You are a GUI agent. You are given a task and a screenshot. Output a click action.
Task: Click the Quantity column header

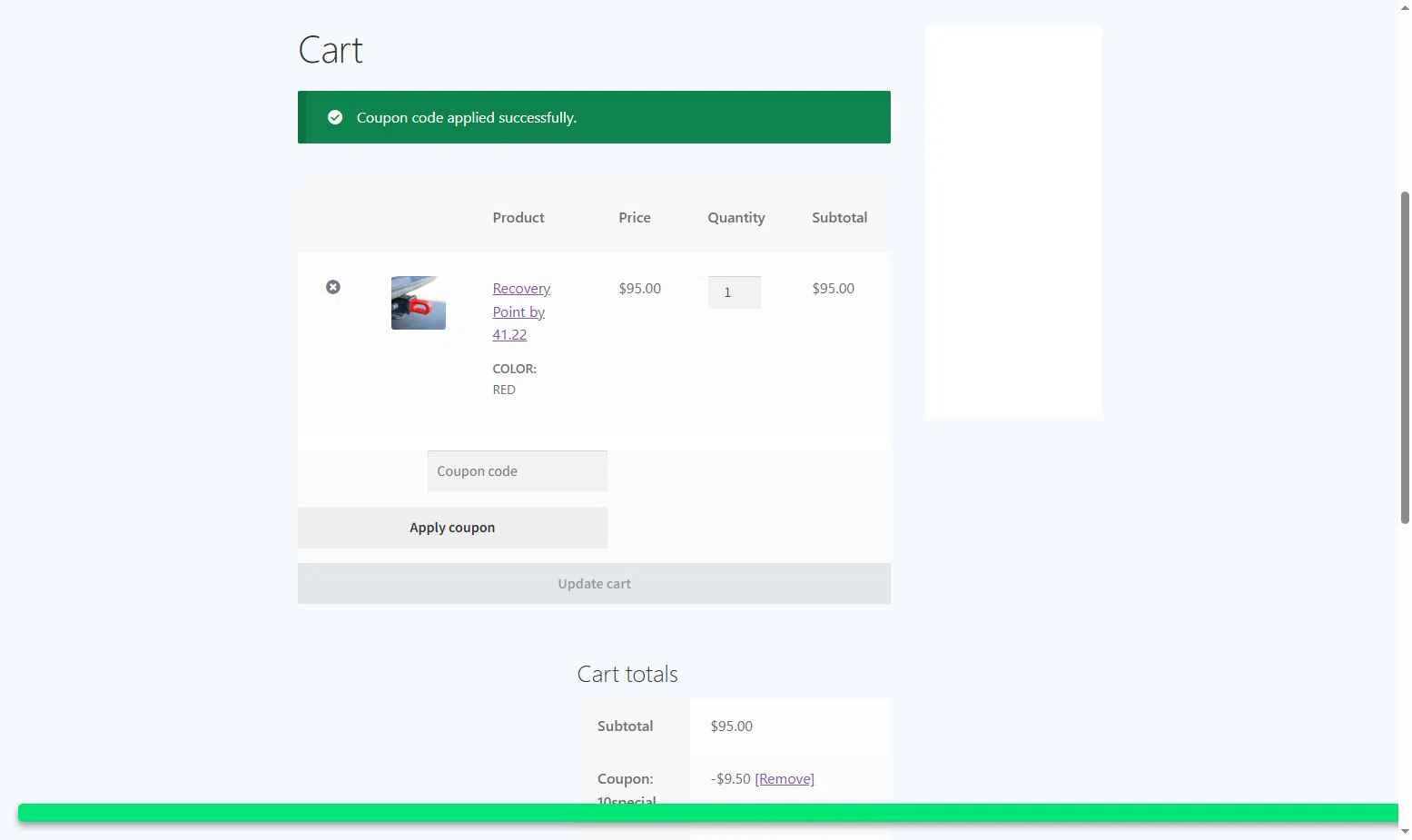[736, 218]
